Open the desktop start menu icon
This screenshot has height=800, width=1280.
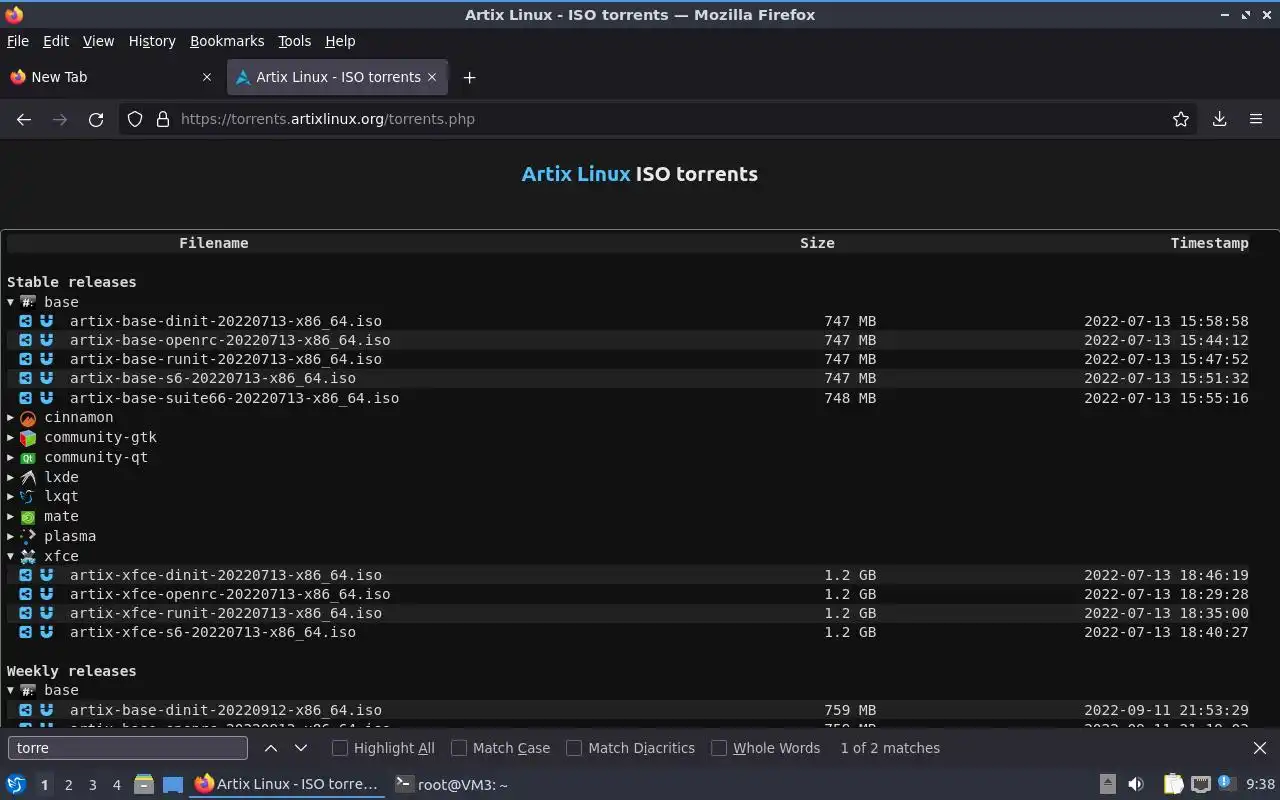tap(16, 785)
